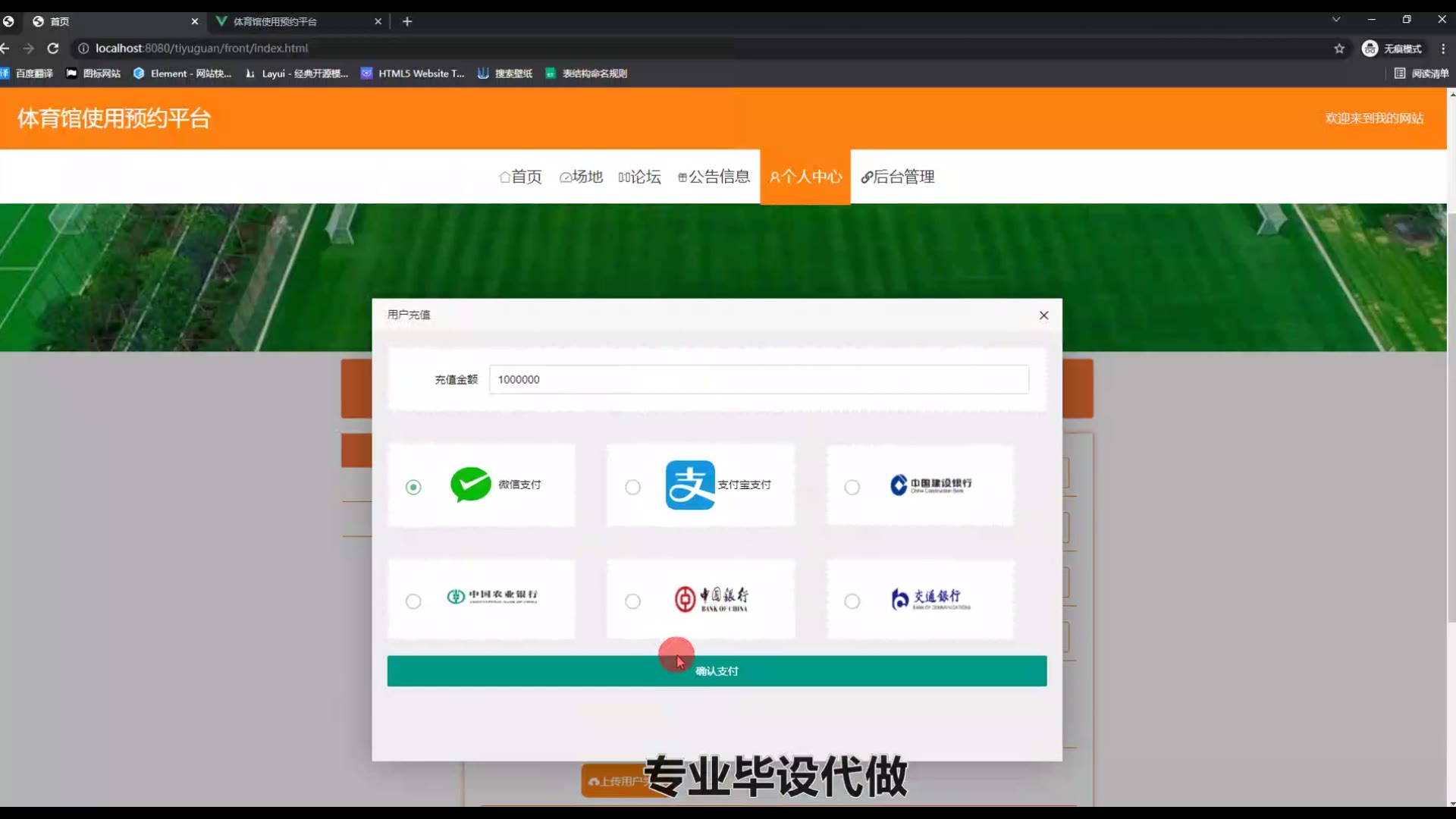The image size is (1456, 819).
Task: Switch to the 体育馆使用预约平台 browser tab
Action: click(x=300, y=21)
